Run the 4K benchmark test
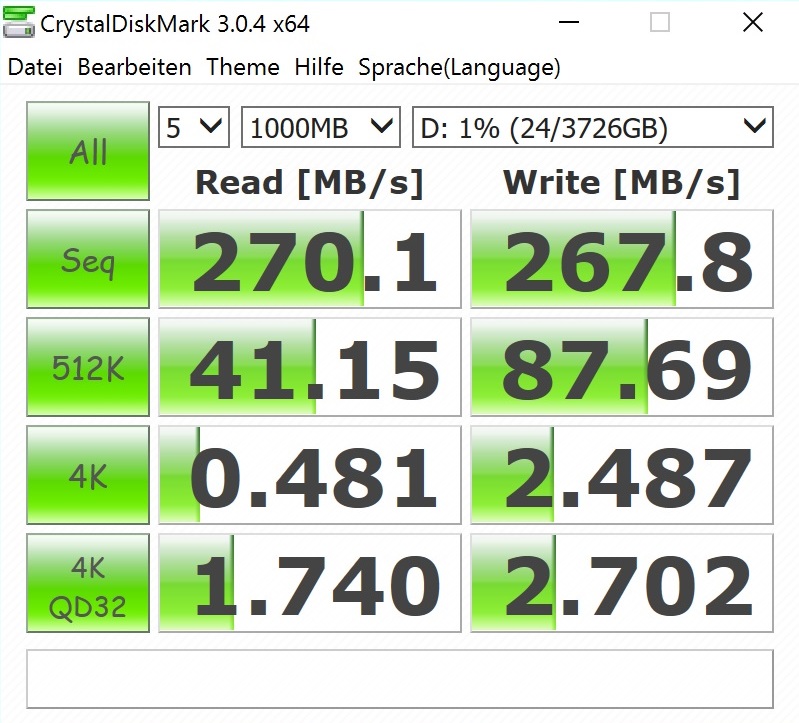799x723 pixels. click(x=88, y=475)
